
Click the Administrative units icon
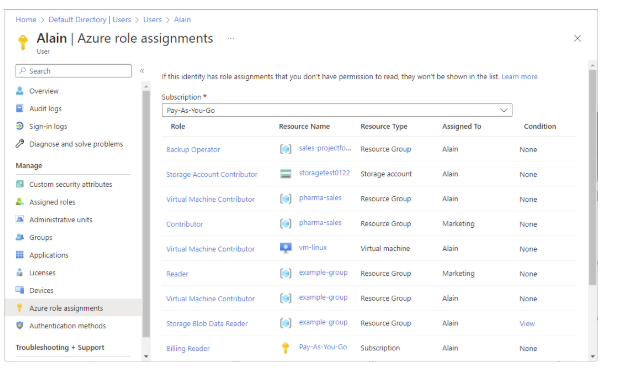click(x=19, y=219)
